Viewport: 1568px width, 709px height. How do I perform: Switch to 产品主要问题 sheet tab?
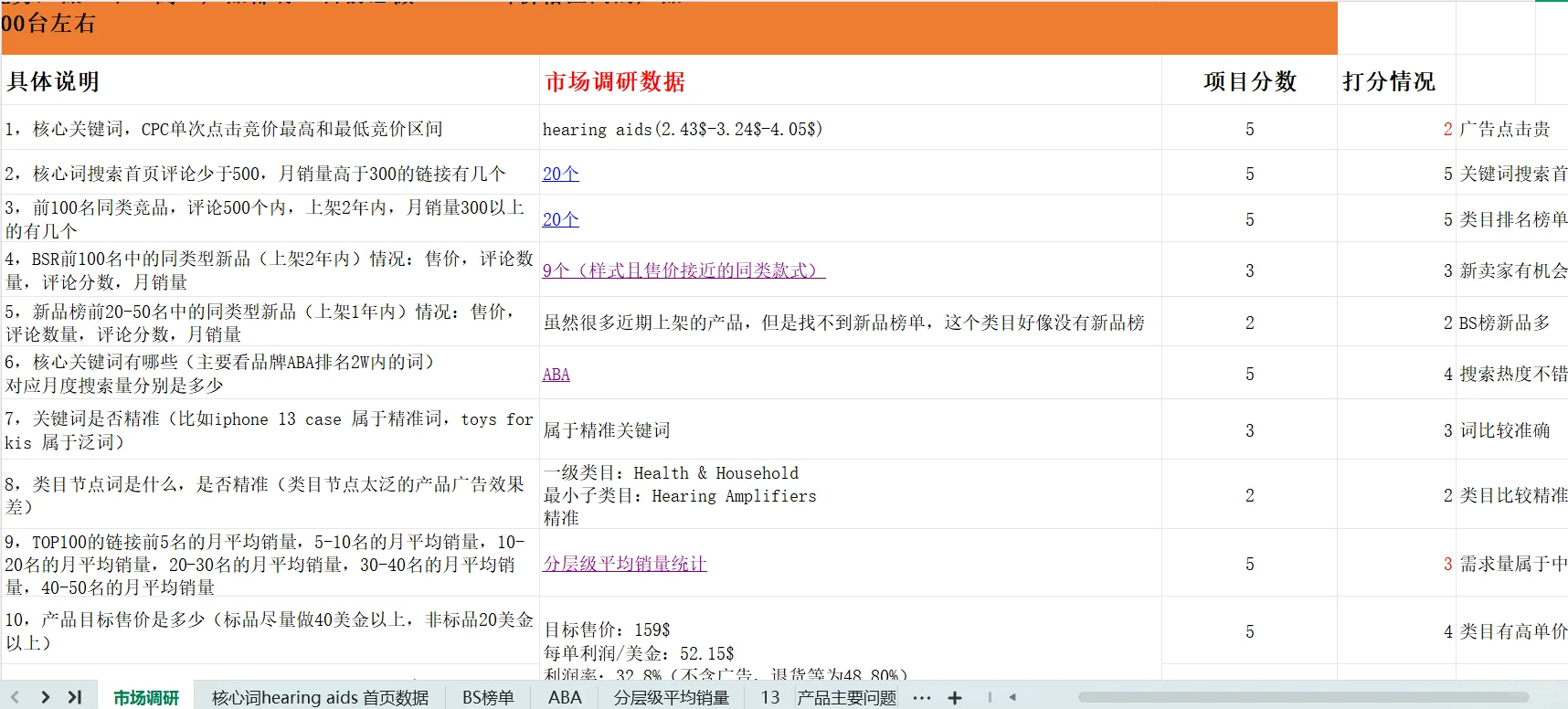847,697
